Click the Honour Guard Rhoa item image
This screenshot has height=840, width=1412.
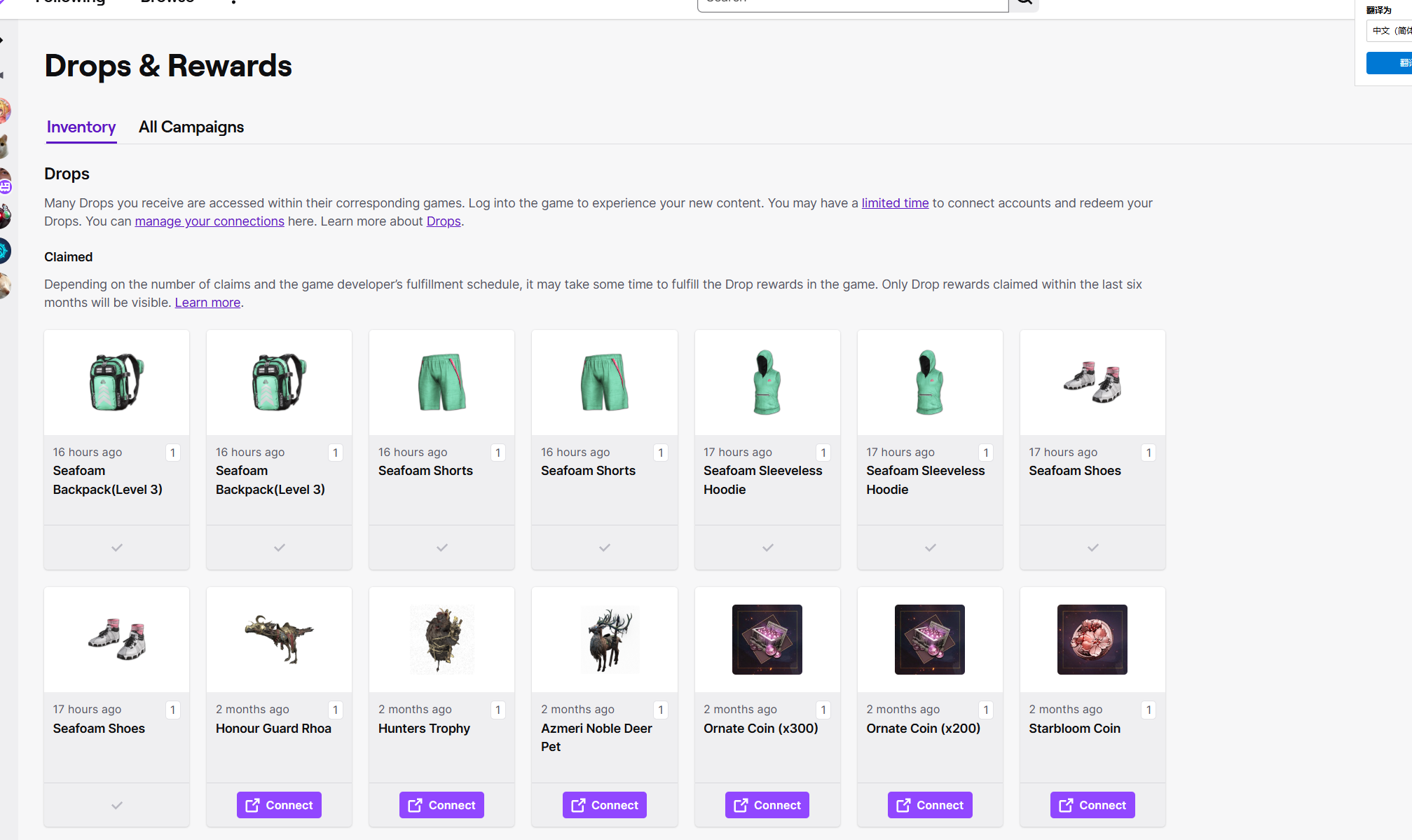(x=279, y=640)
